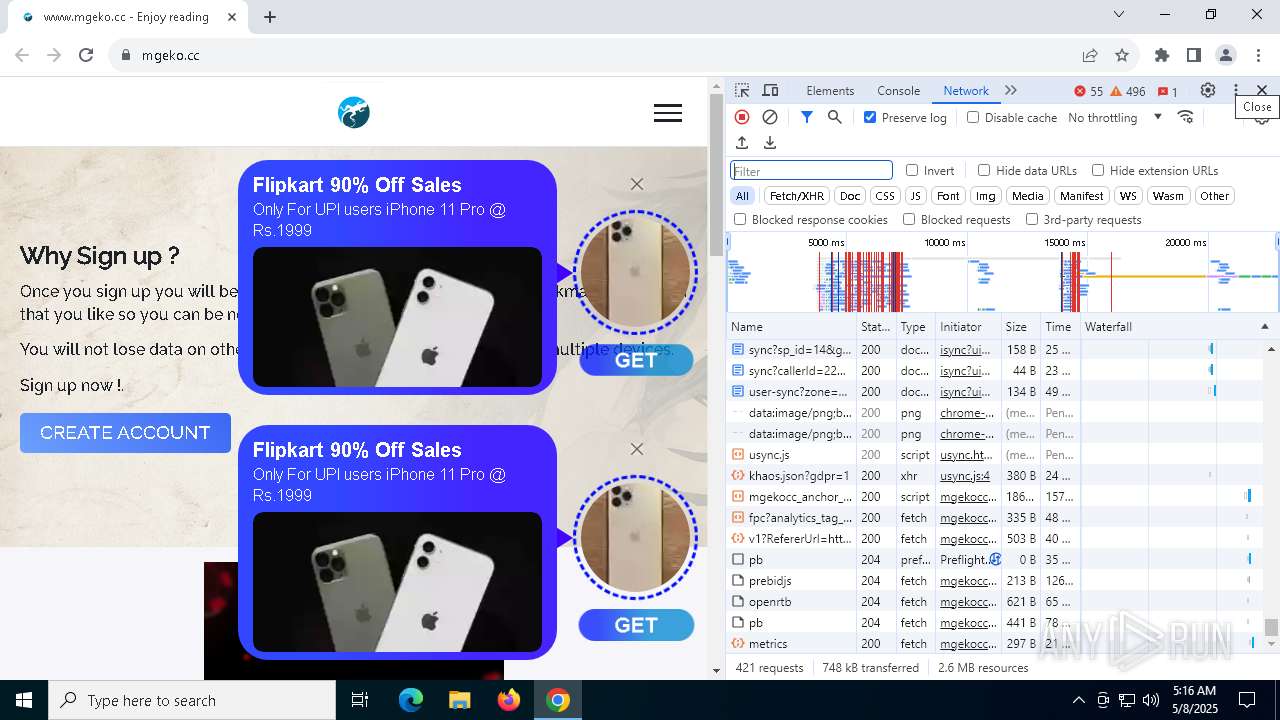Stop recording network log

pyautogui.click(x=742, y=117)
